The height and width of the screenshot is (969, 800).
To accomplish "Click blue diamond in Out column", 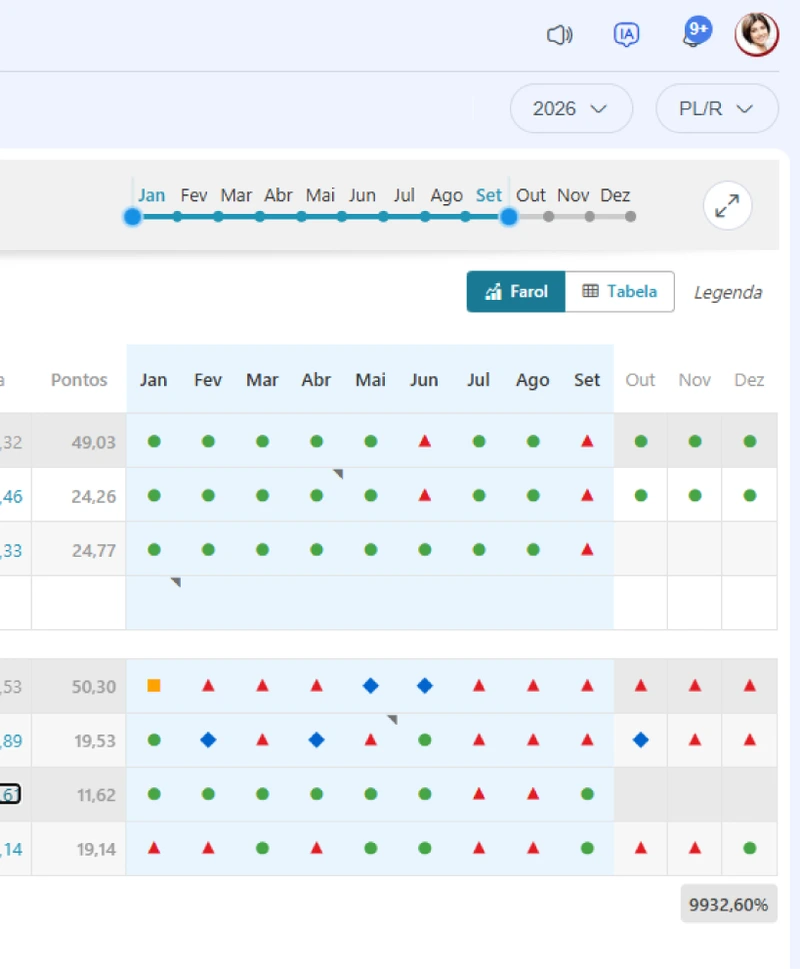I will tap(641, 740).
